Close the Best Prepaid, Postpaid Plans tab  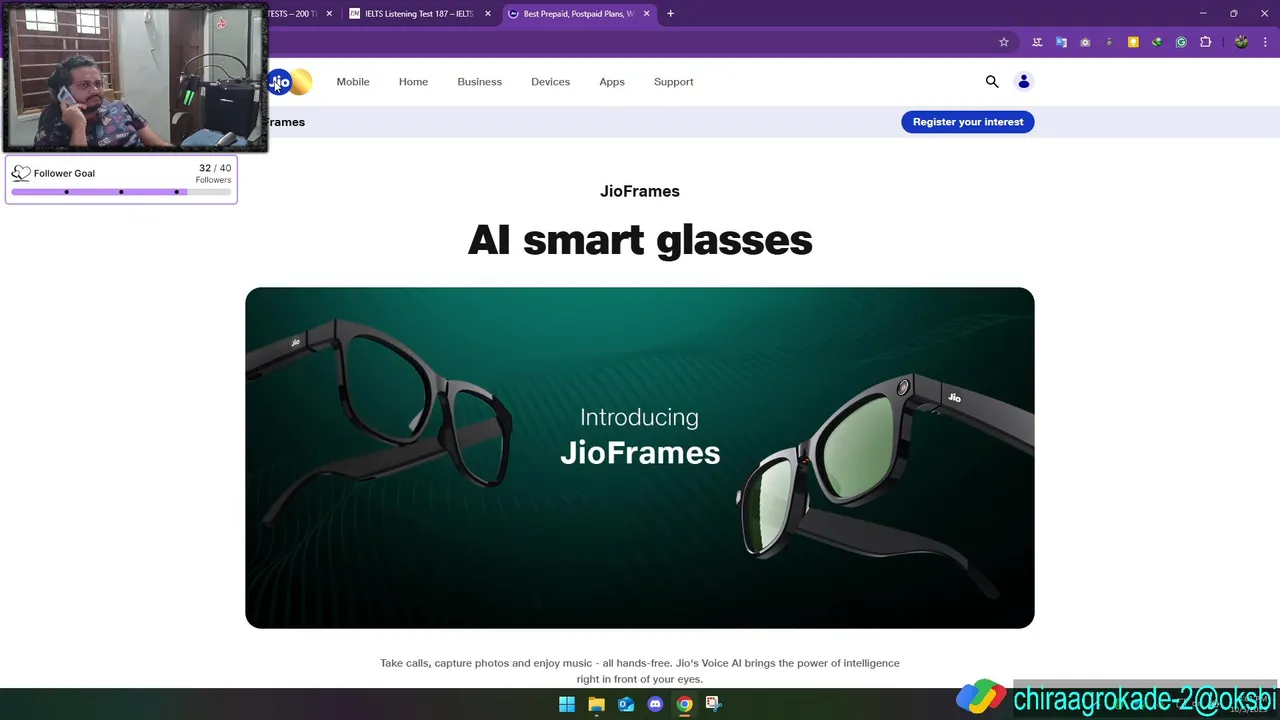click(x=646, y=14)
